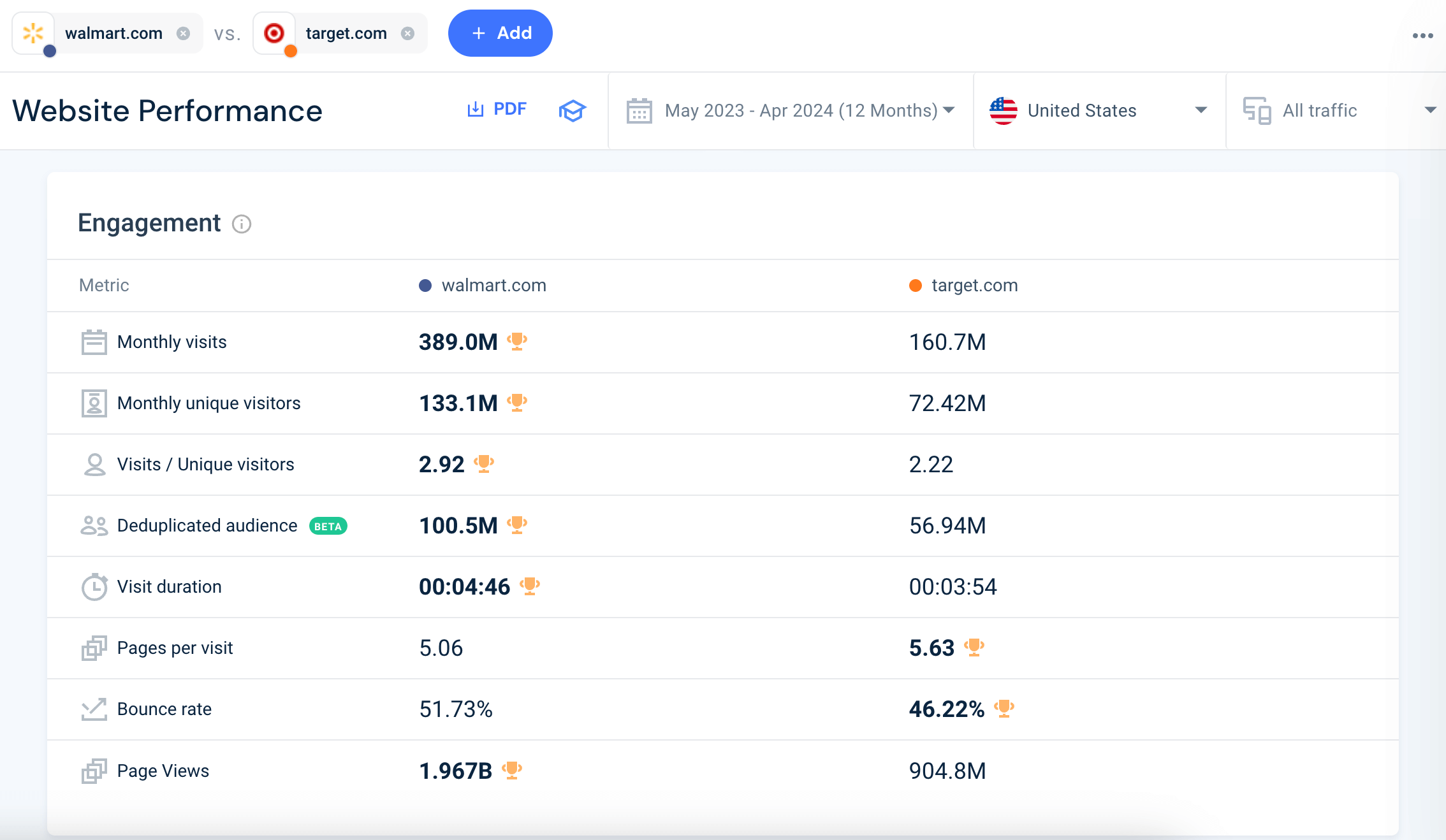
Task: Click target.com site tab label
Action: click(347, 32)
